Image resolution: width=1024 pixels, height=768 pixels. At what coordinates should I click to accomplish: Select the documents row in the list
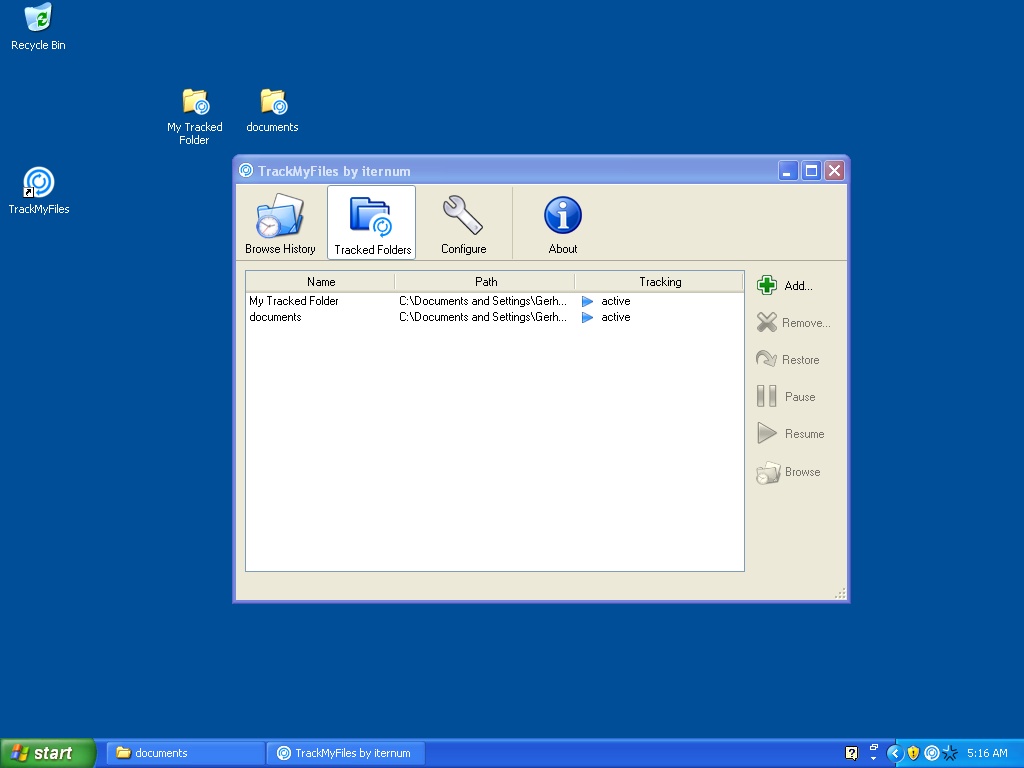point(494,317)
